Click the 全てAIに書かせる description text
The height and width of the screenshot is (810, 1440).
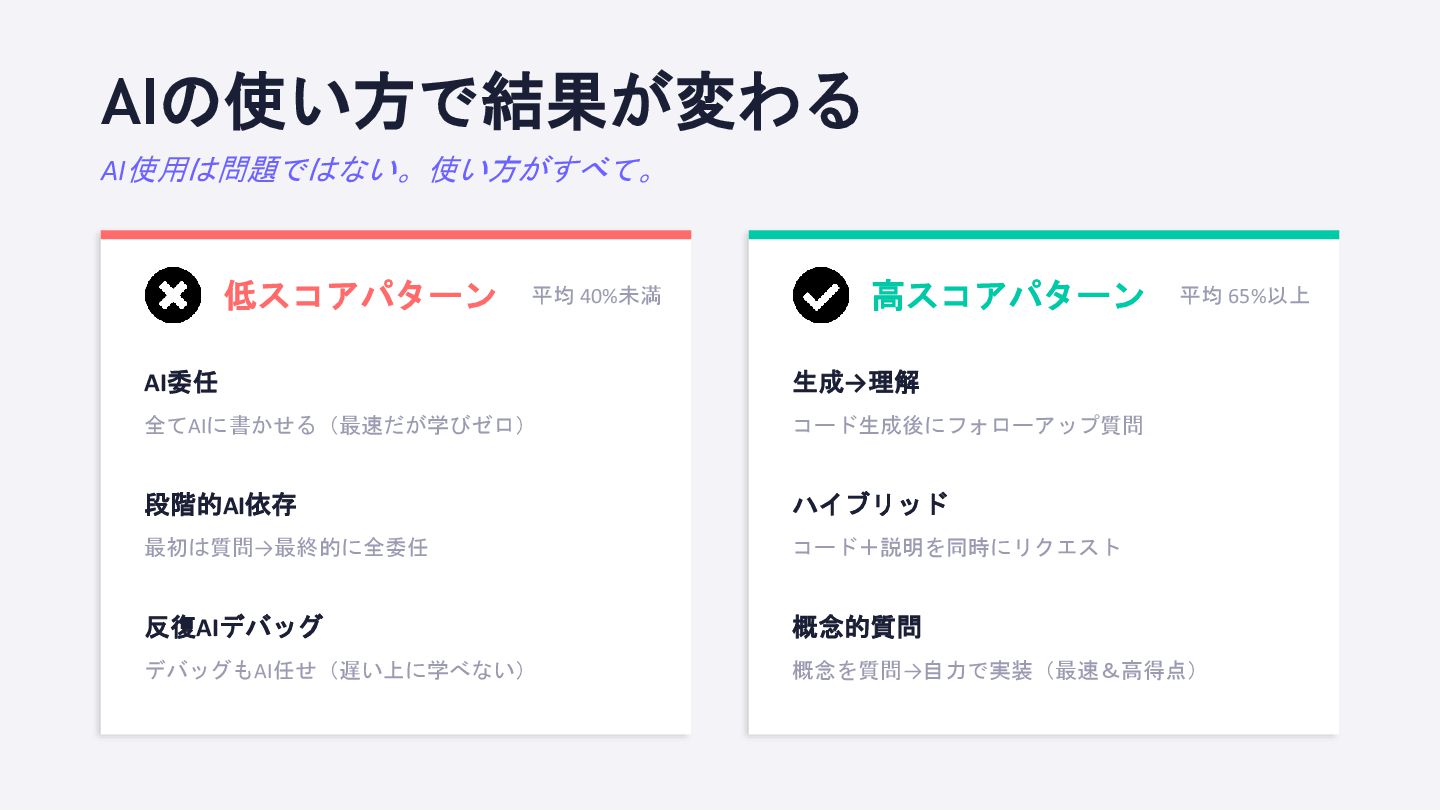(335, 425)
